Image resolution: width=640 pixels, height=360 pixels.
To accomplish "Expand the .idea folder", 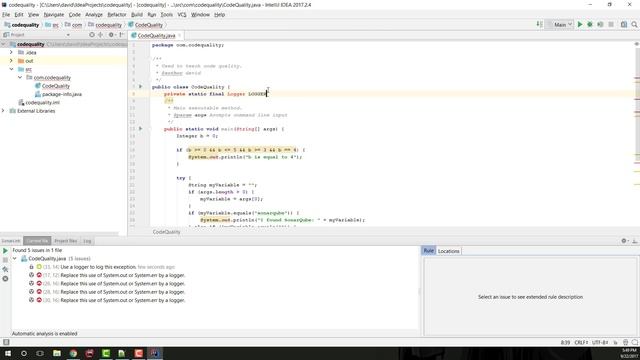I will (11, 52).
